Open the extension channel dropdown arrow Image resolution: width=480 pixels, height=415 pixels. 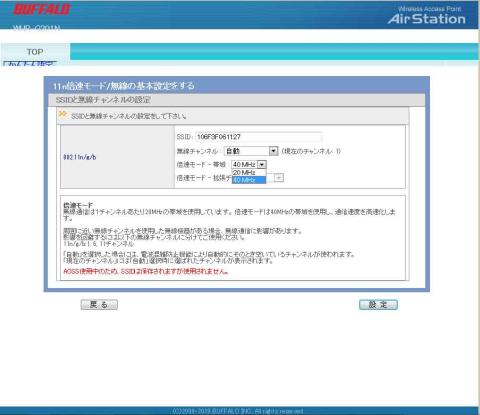(279, 178)
